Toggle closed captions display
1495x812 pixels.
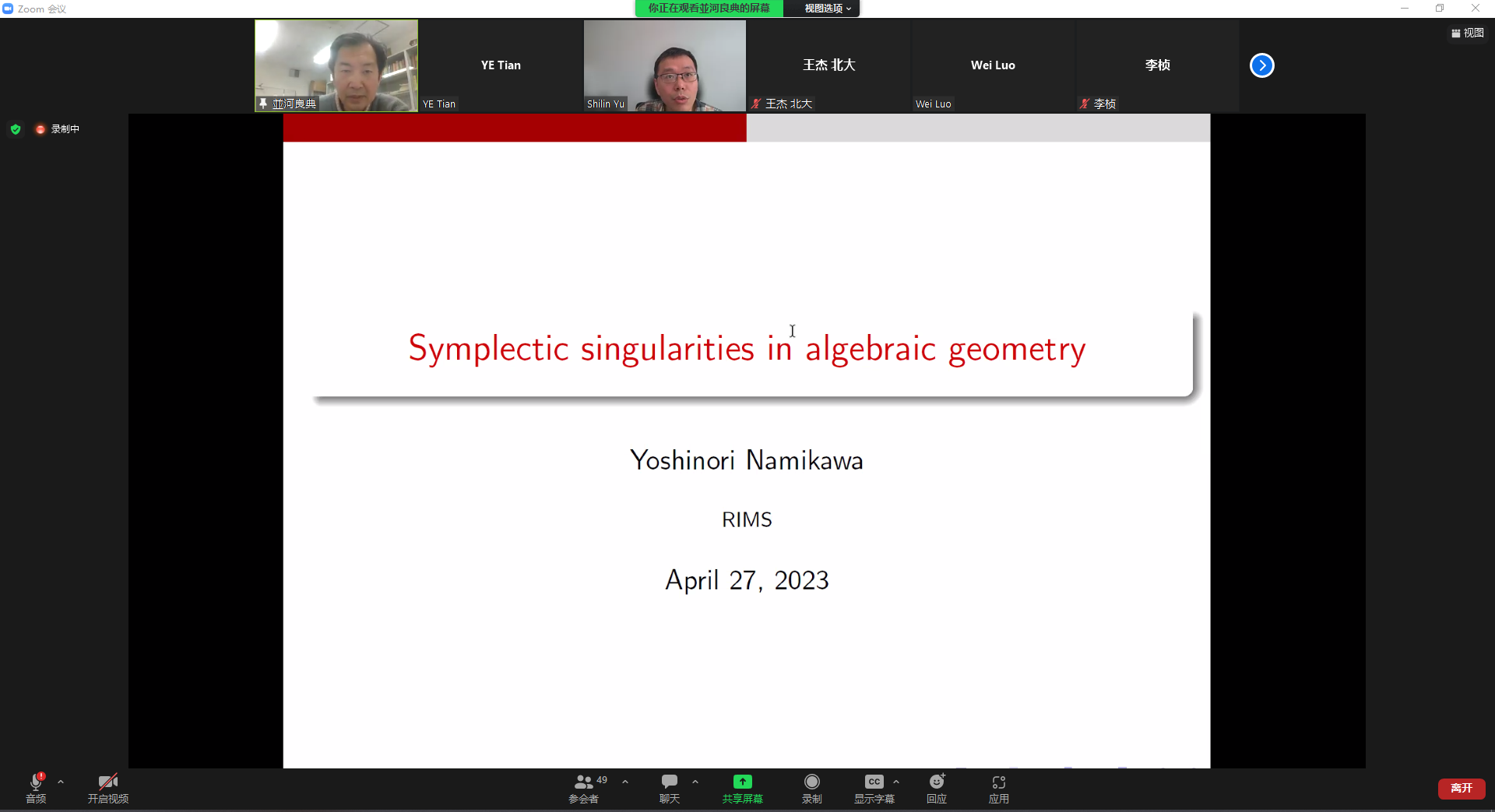click(874, 783)
